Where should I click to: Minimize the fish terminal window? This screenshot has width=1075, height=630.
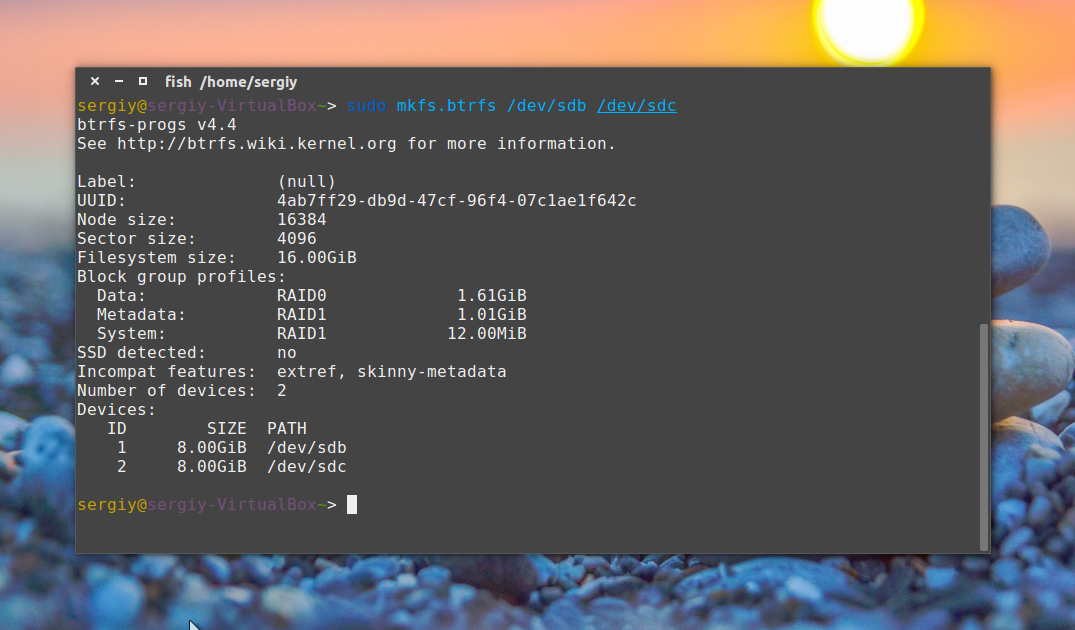point(119,81)
